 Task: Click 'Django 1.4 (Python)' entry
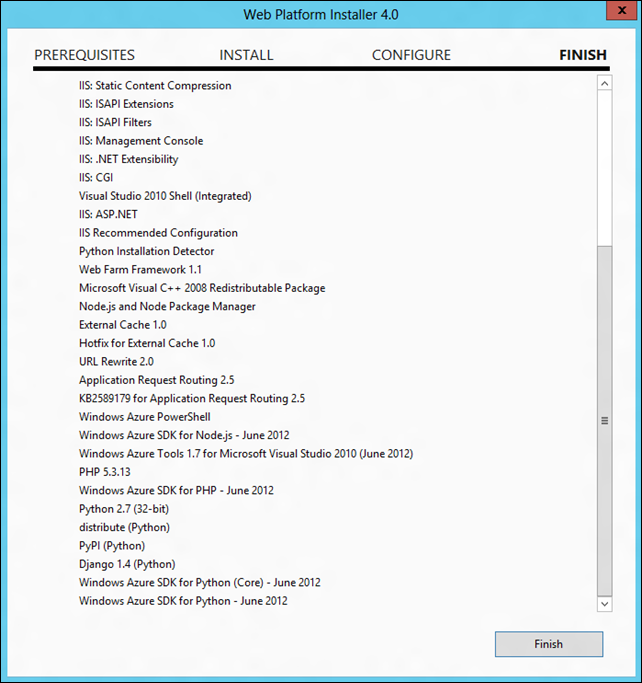tap(127, 564)
